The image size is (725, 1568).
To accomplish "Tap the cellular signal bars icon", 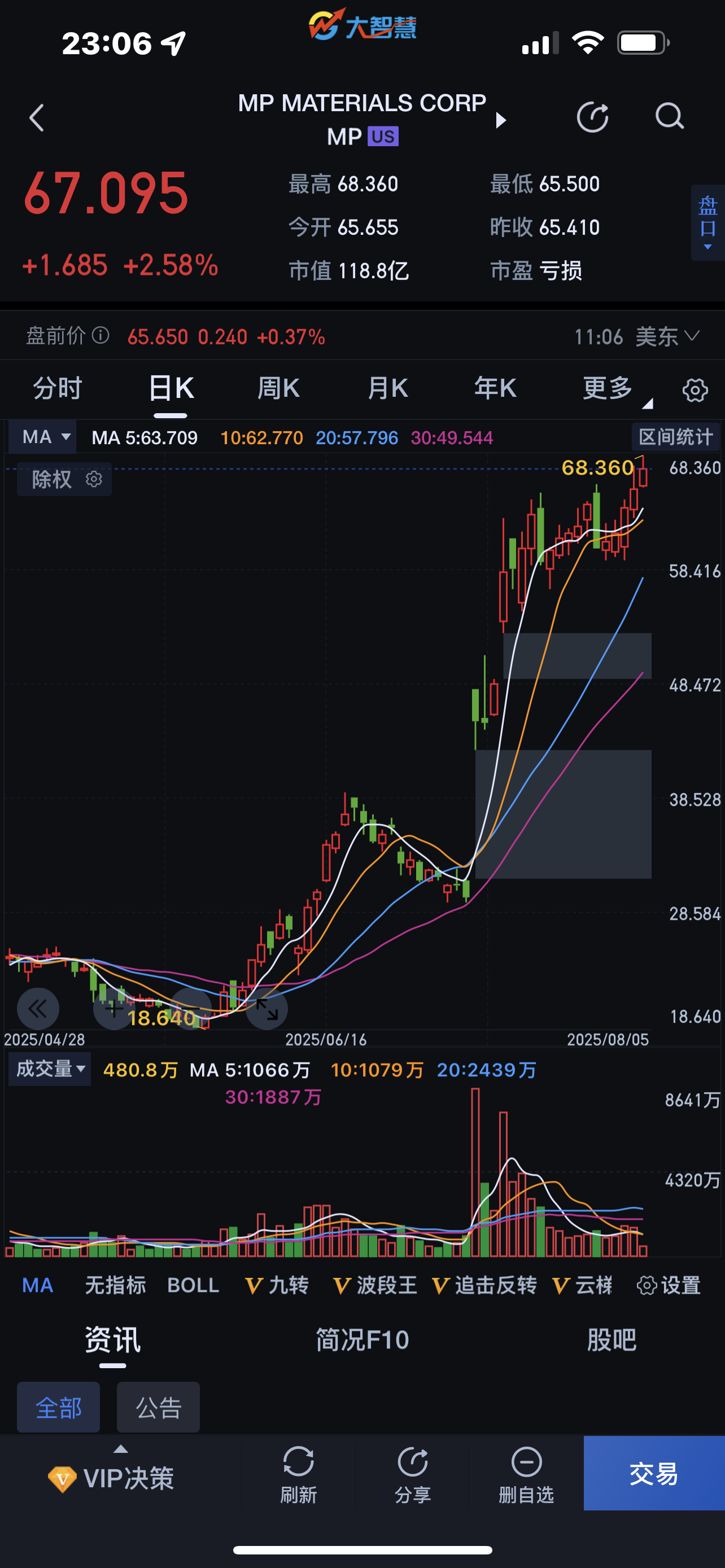I will click(540, 43).
